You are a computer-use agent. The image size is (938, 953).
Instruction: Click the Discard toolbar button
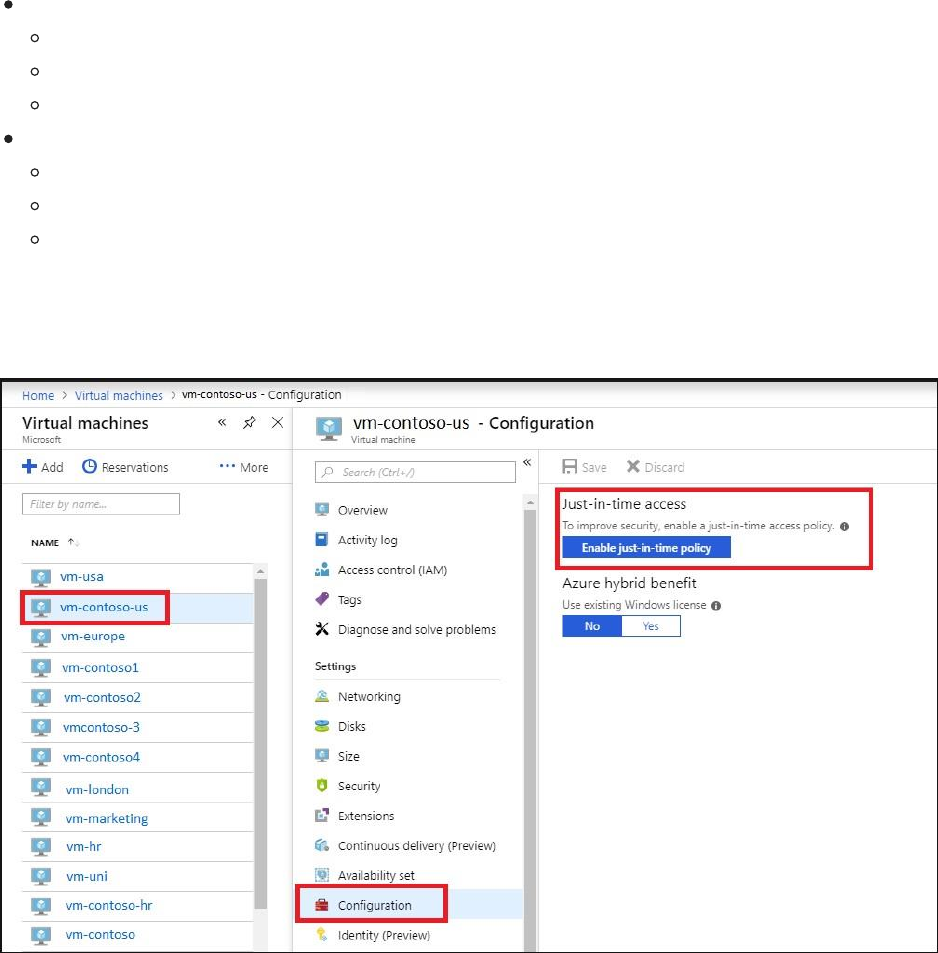655,467
